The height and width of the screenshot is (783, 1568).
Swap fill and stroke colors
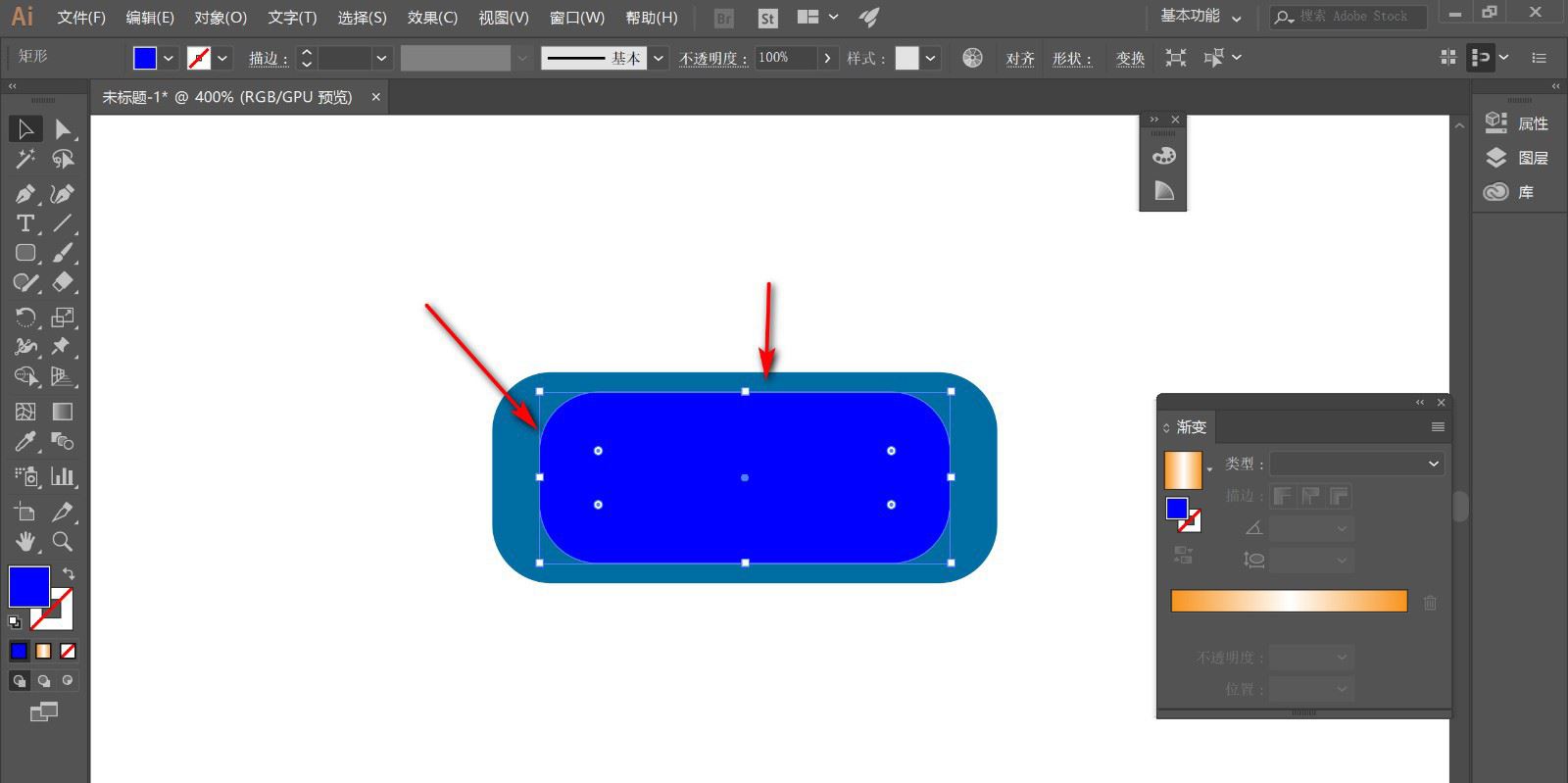pos(69,573)
